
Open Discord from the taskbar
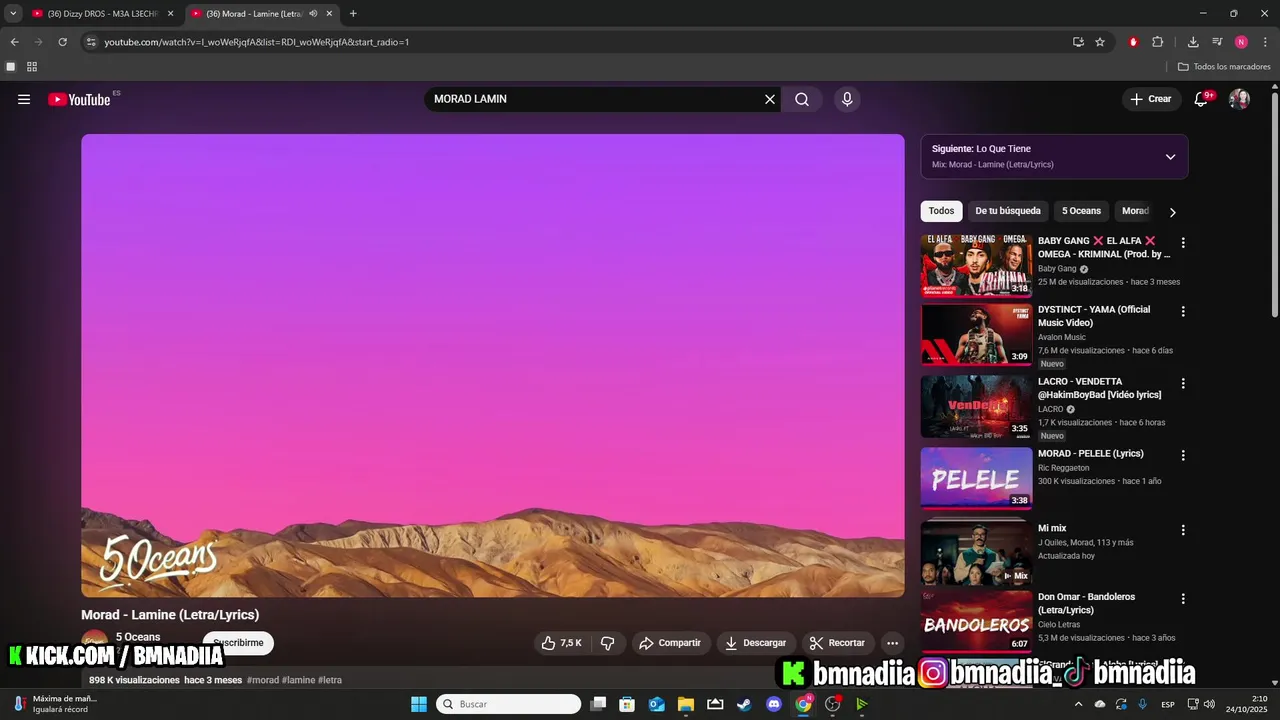[x=773, y=704]
